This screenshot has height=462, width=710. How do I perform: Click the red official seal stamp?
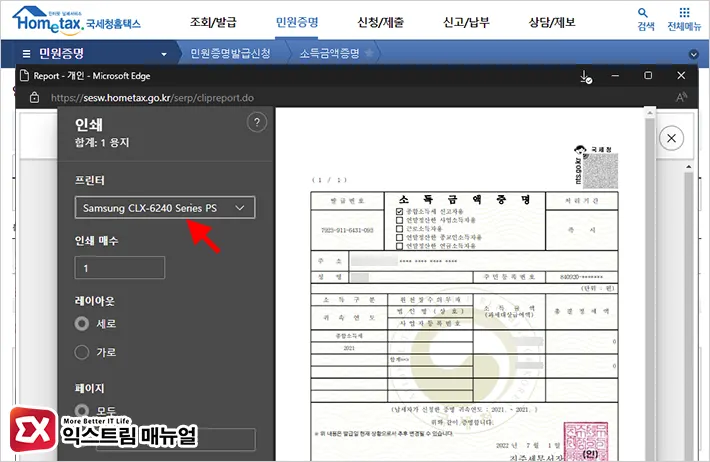click(585, 442)
